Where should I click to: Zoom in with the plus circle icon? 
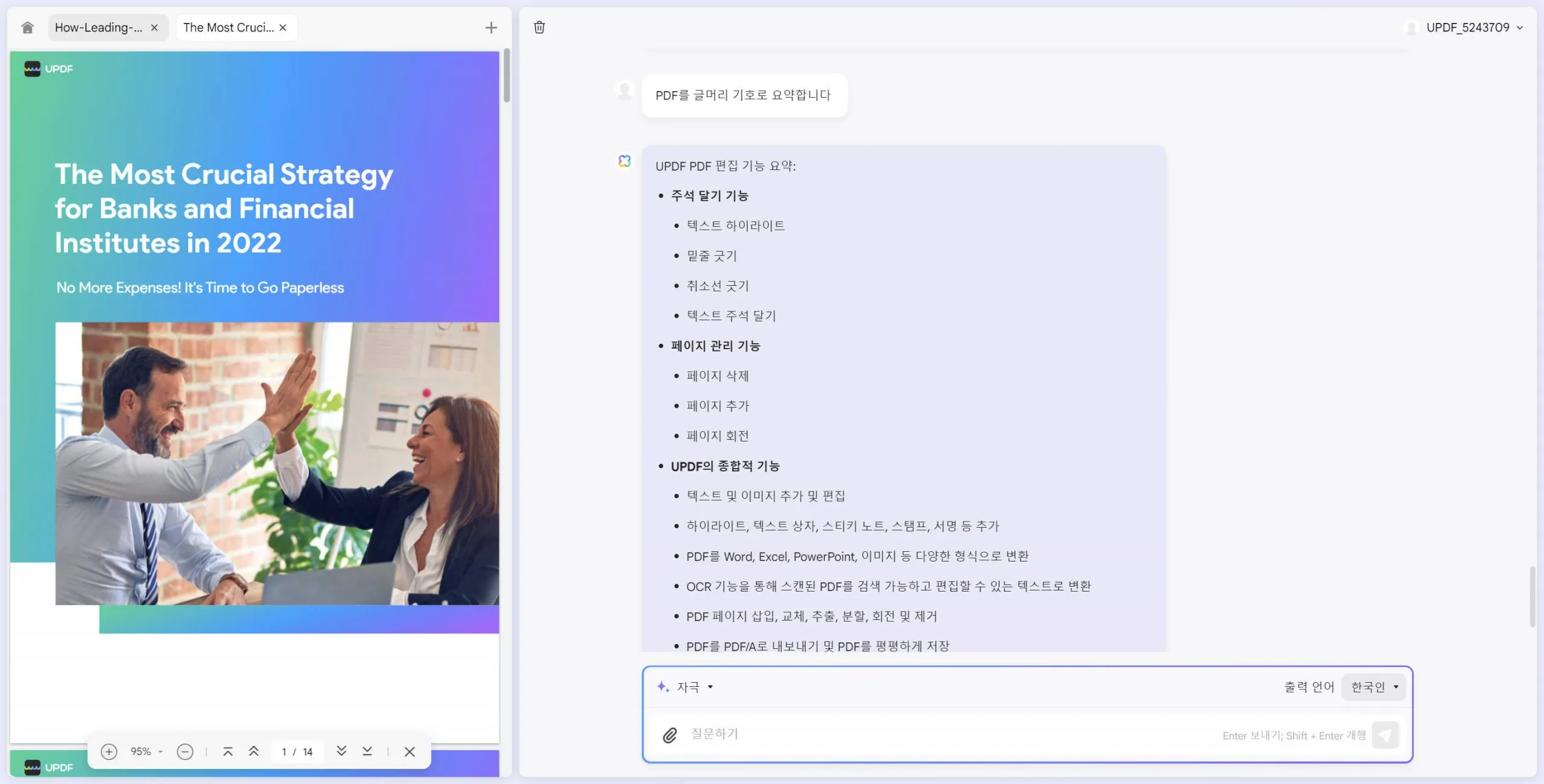(x=109, y=751)
